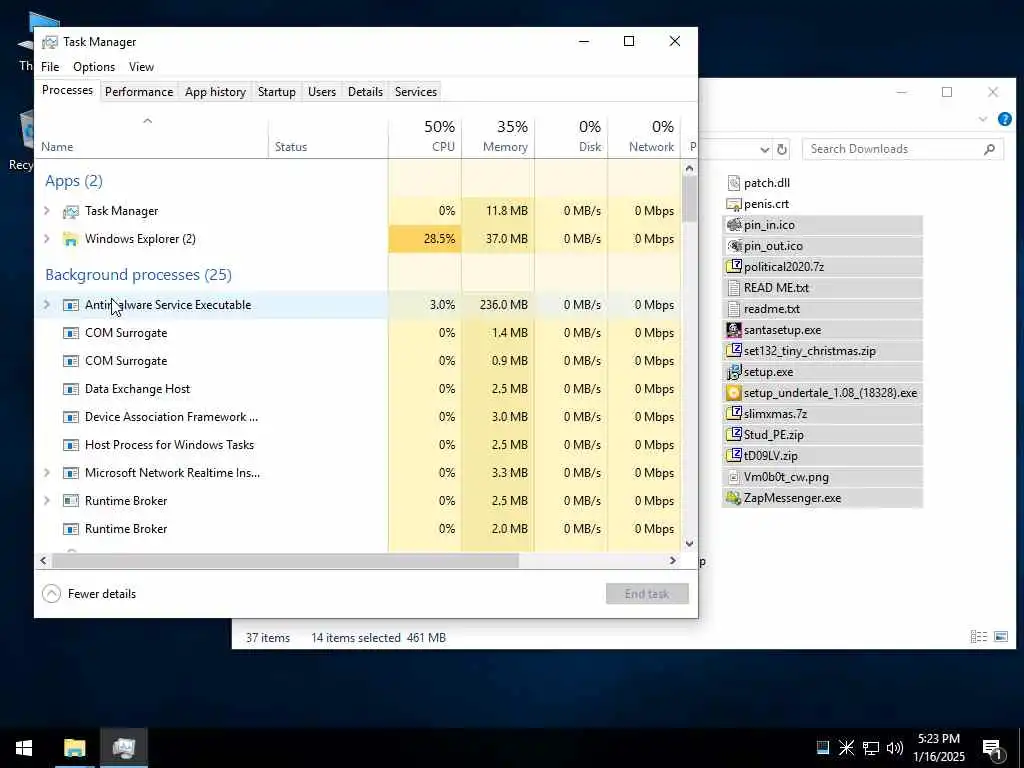Image resolution: width=1024 pixels, height=768 pixels.
Task: Expand the Windows Explorer (2) row
Action: [47, 239]
